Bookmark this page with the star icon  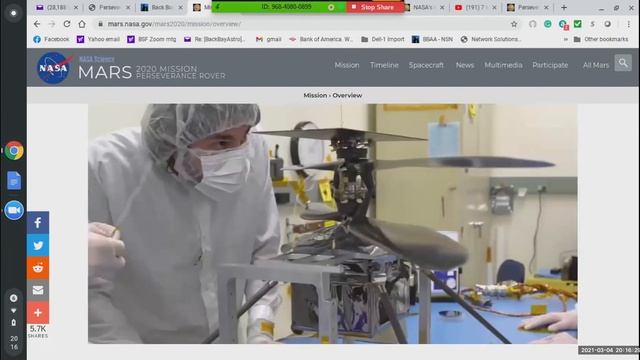coord(514,24)
